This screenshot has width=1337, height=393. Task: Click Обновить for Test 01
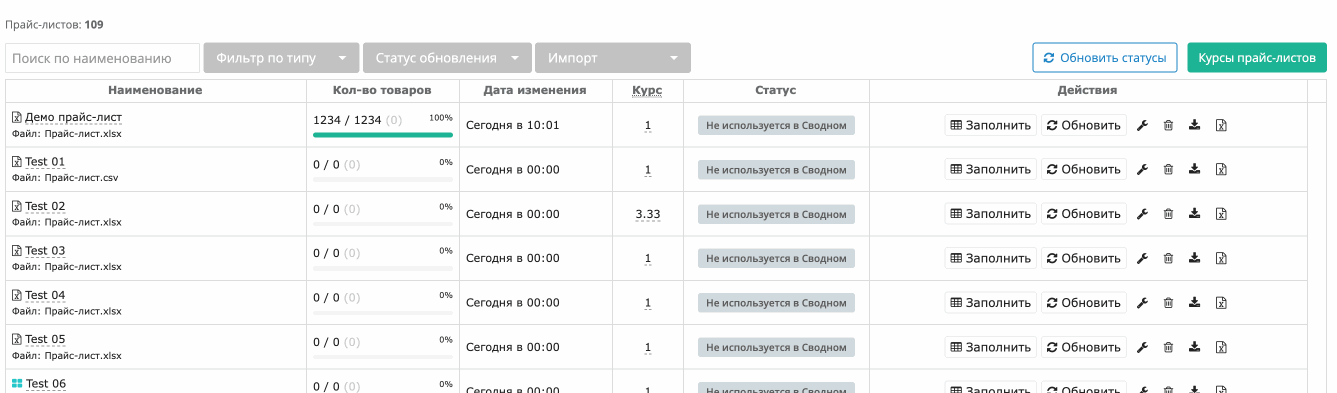tap(1084, 169)
